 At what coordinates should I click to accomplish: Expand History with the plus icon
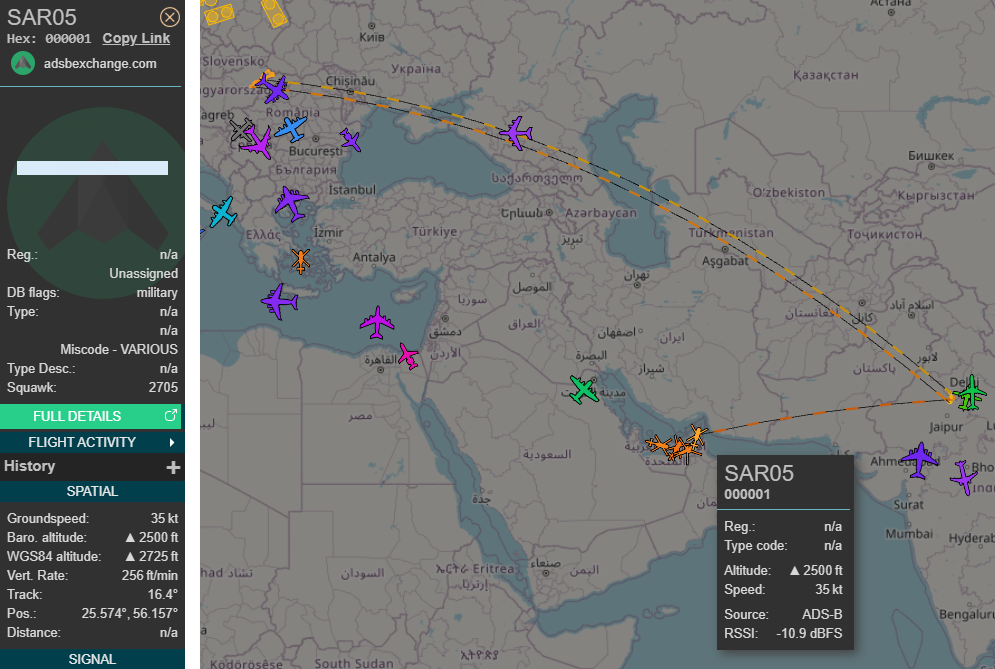pyautogui.click(x=173, y=467)
